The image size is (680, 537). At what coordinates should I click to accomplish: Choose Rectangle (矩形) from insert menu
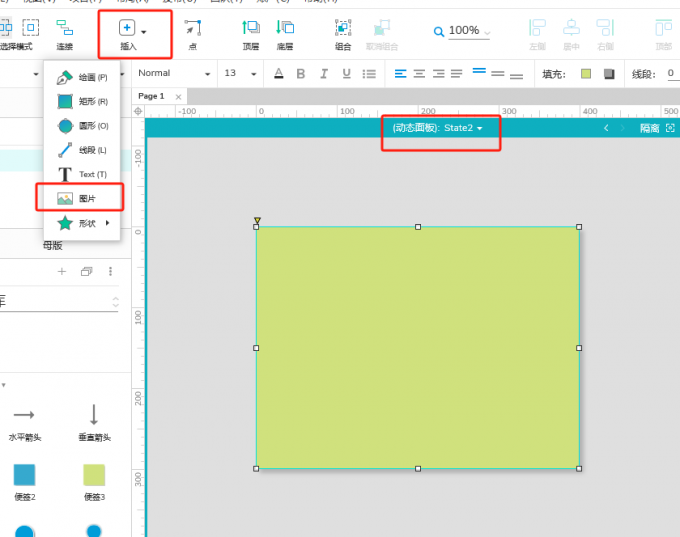coord(82,102)
